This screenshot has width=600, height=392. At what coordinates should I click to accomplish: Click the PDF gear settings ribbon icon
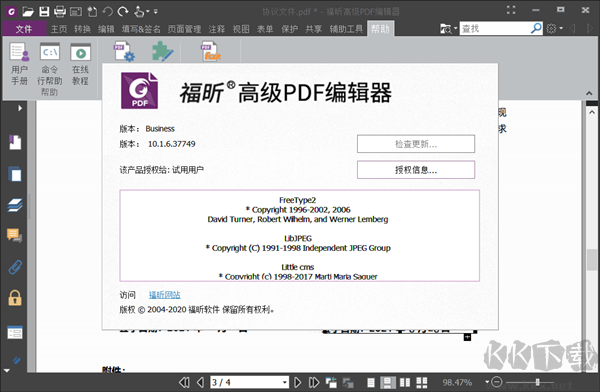[x=124, y=52]
